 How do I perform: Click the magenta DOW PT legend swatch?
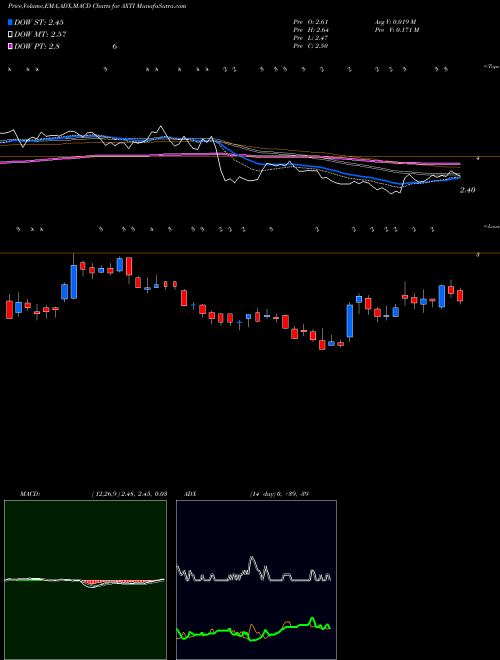click(x=11, y=46)
